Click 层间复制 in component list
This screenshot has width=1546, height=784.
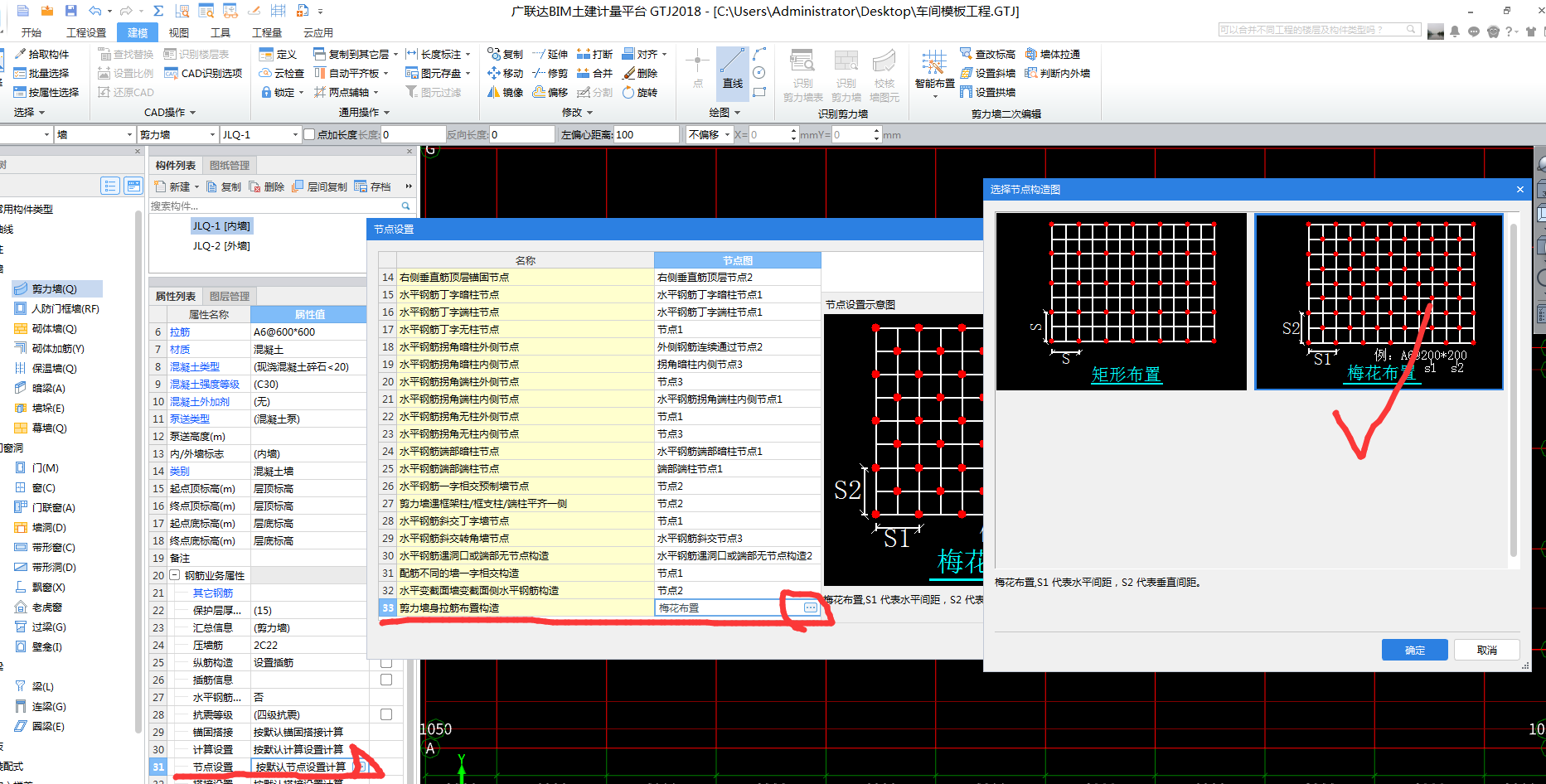click(x=319, y=186)
